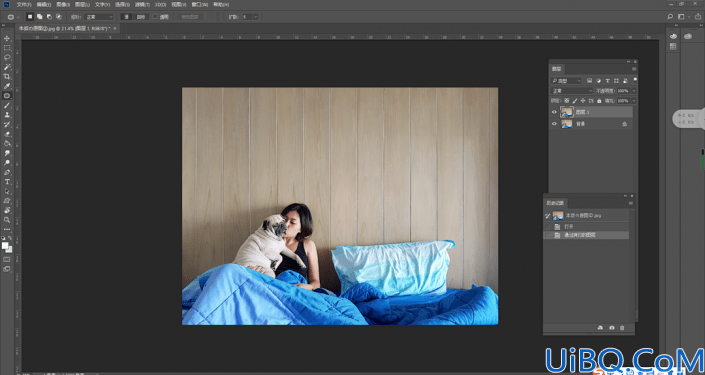Open the File menu

24,4
